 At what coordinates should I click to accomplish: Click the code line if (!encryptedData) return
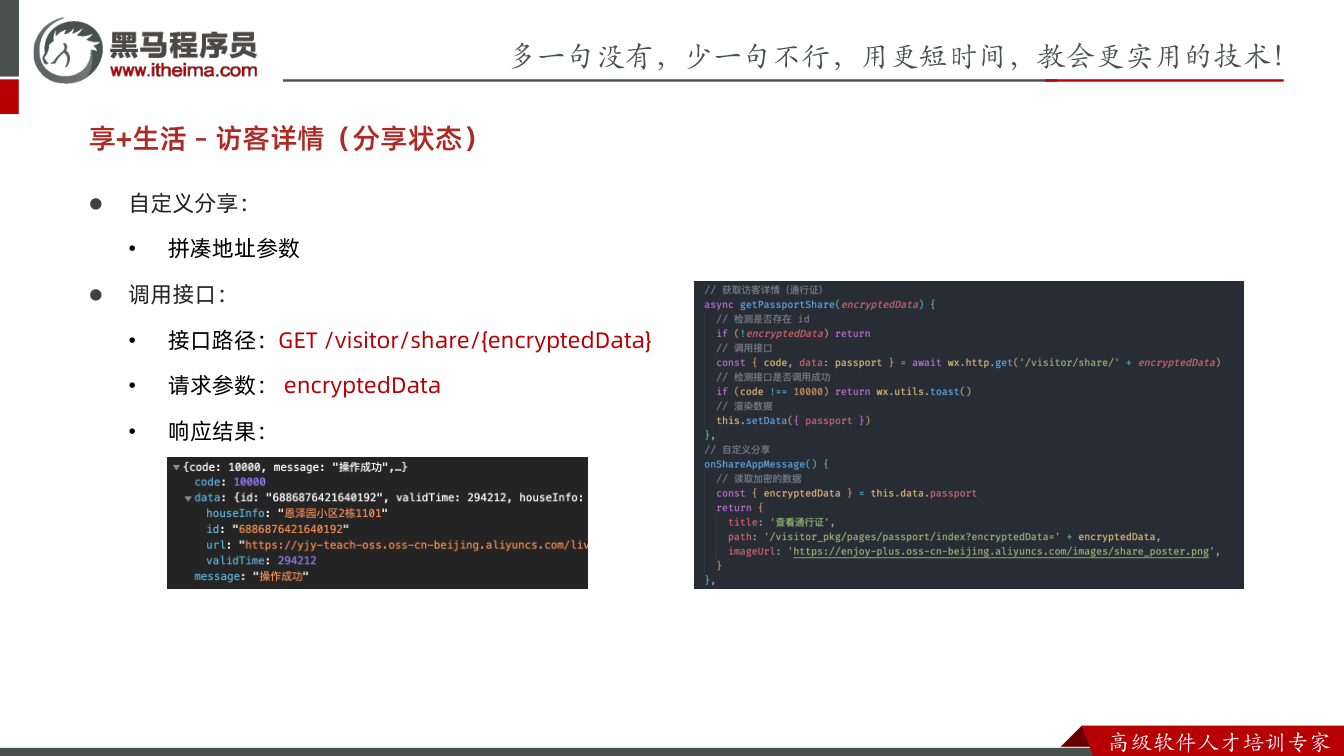[793, 333]
